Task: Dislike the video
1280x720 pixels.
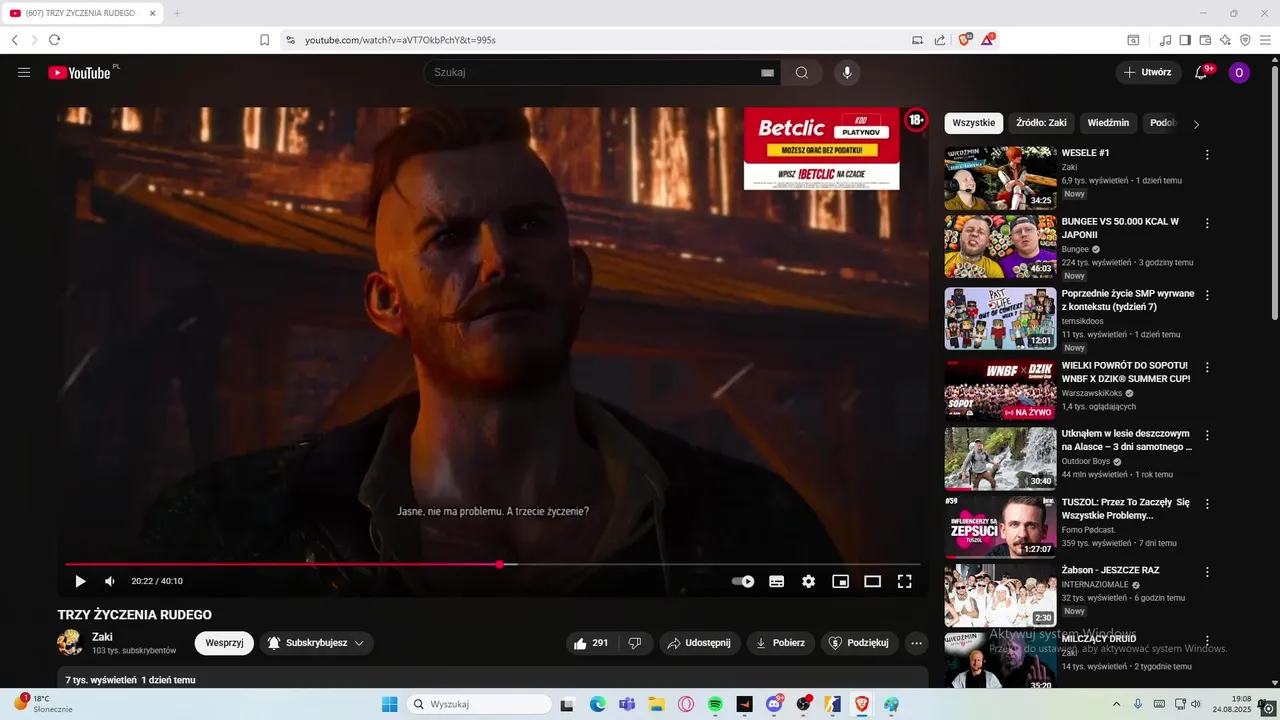Action: [634, 643]
